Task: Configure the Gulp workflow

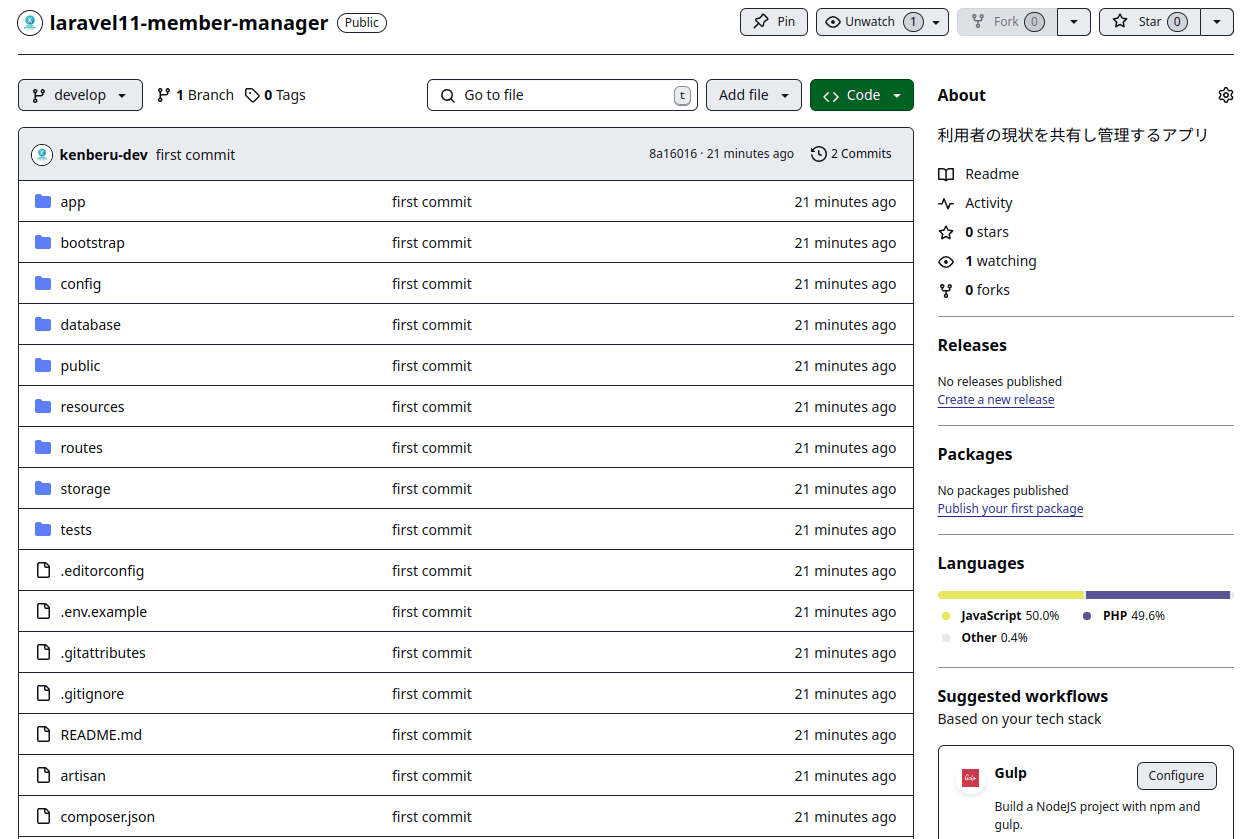Action: [1177, 775]
